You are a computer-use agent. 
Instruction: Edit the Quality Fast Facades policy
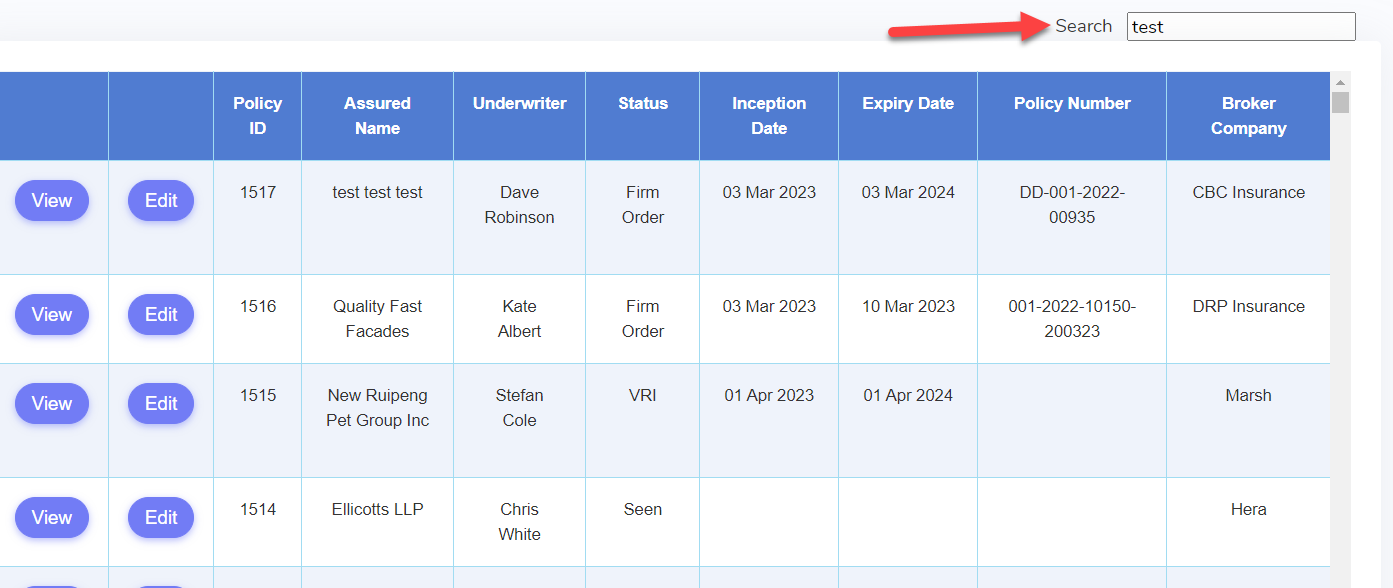[161, 315]
